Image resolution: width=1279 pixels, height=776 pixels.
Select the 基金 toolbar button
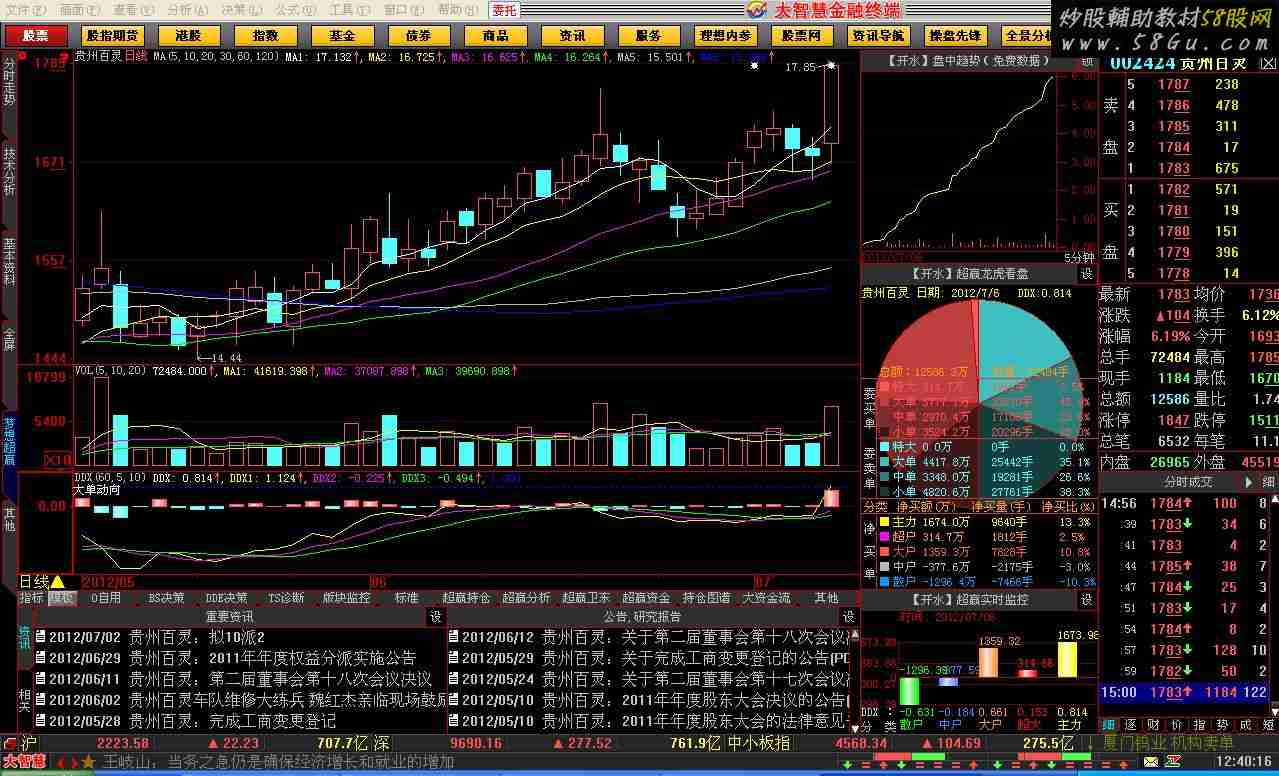(342, 36)
